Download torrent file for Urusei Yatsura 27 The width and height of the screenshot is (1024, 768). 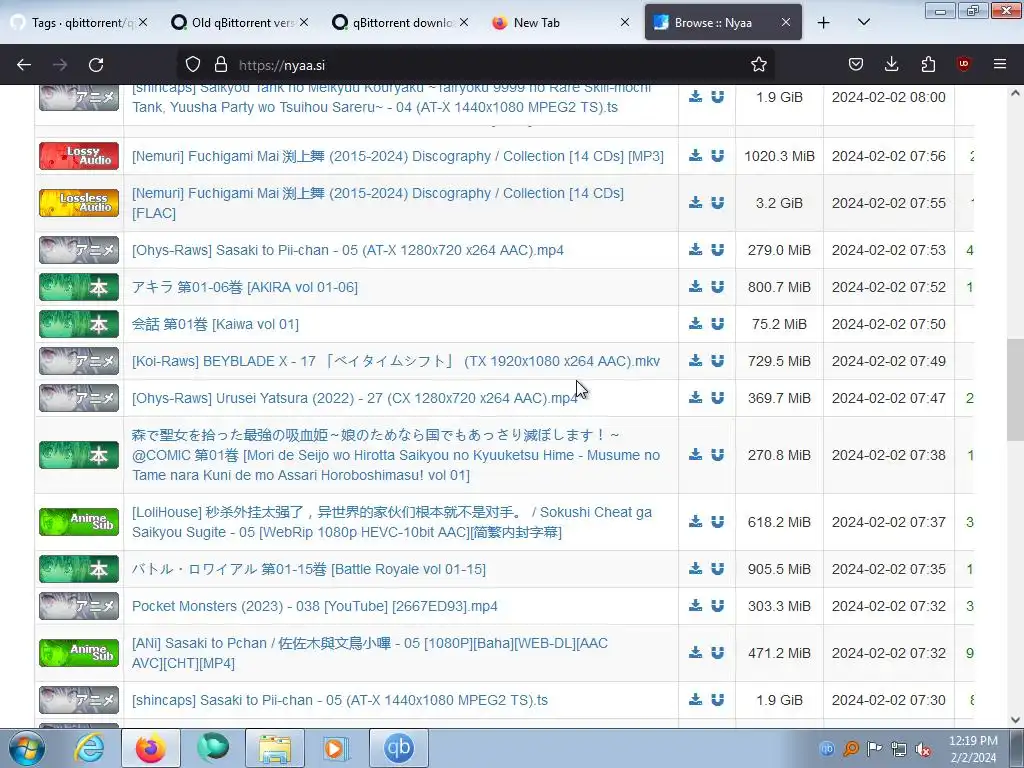(696, 397)
